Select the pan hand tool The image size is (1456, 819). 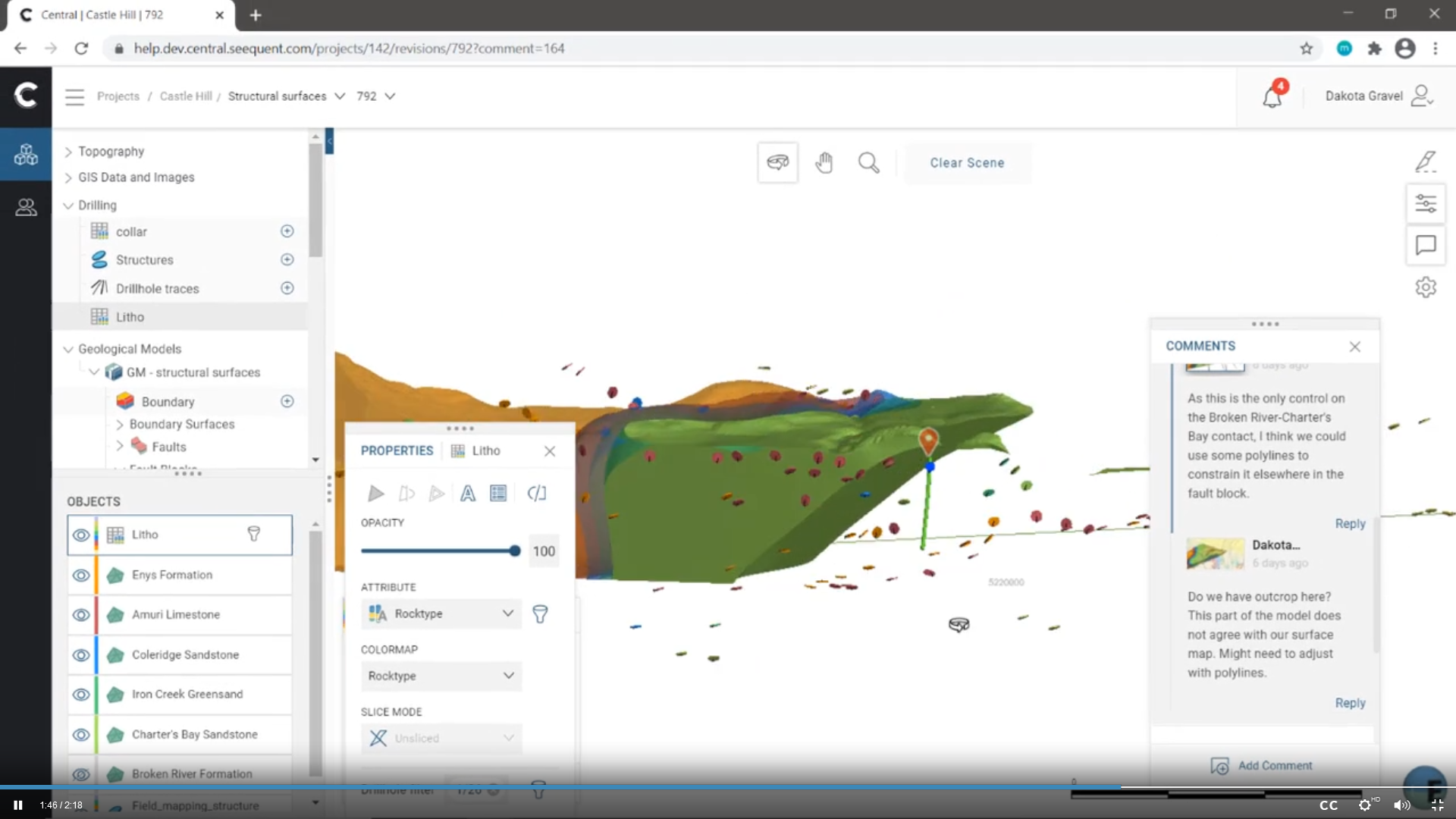pos(824,162)
